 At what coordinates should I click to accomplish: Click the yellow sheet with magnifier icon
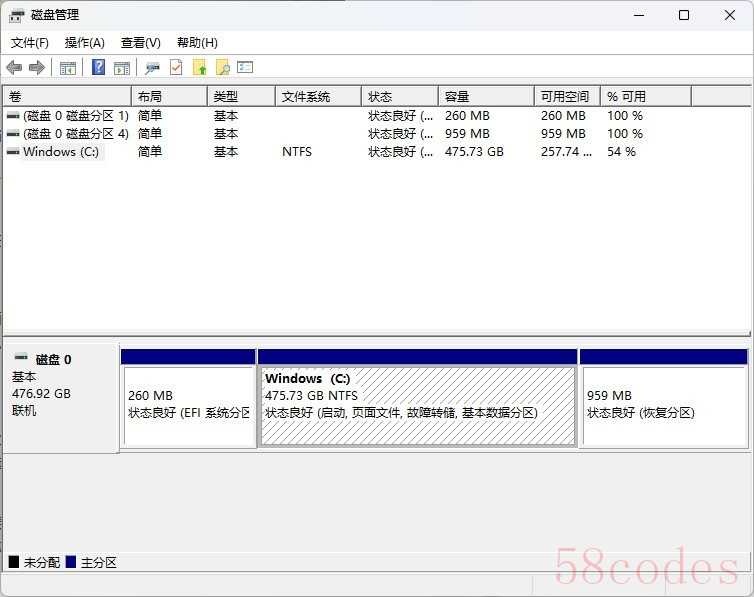click(223, 68)
